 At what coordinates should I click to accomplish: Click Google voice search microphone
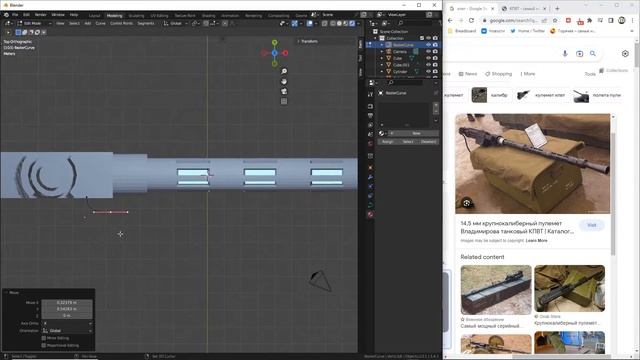pyautogui.click(x=565, y=53)
